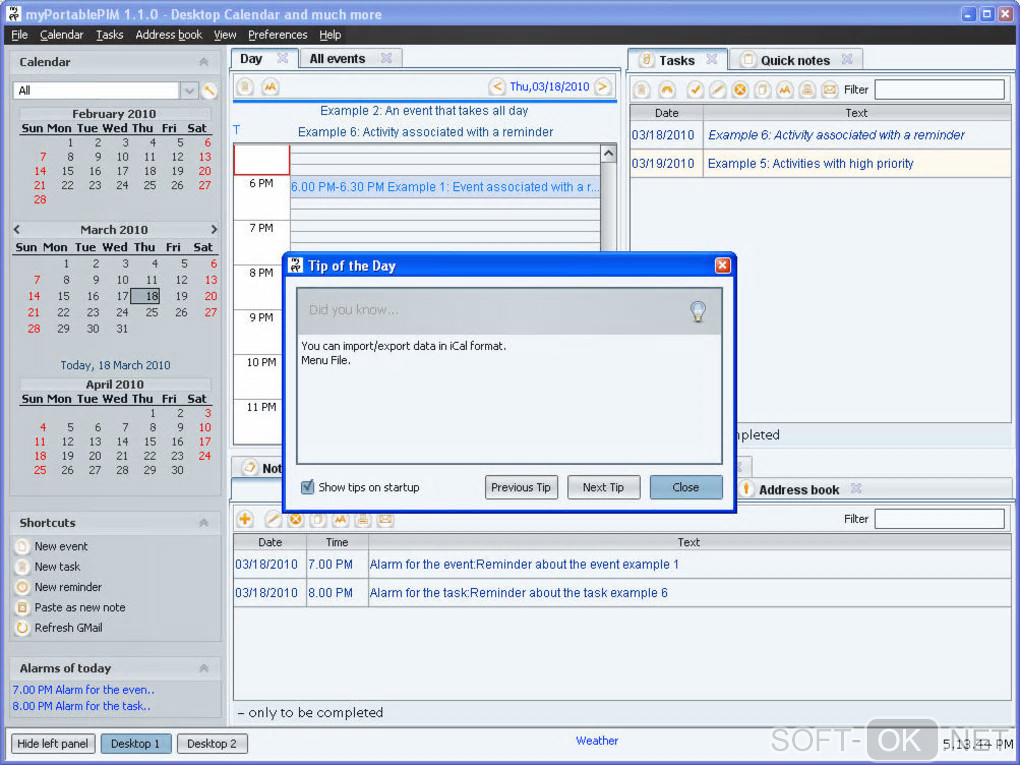Click the envelope icon in reminders toolbar

pos(386,519)
